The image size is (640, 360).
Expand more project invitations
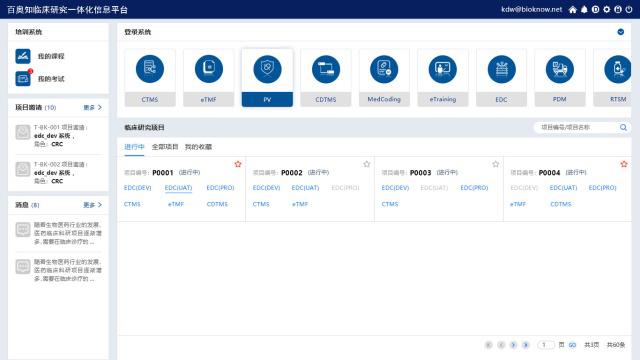coord(93,107)
